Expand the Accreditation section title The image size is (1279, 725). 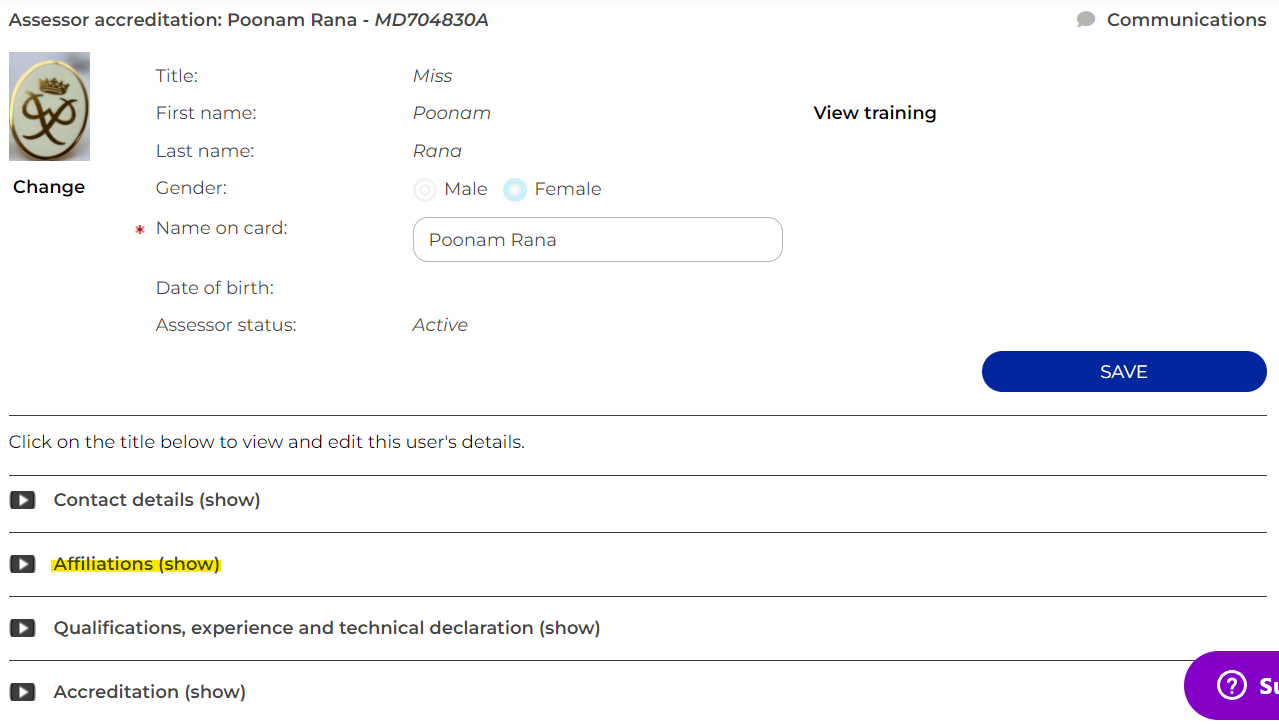pyautogui.click(x=150, y=692)
